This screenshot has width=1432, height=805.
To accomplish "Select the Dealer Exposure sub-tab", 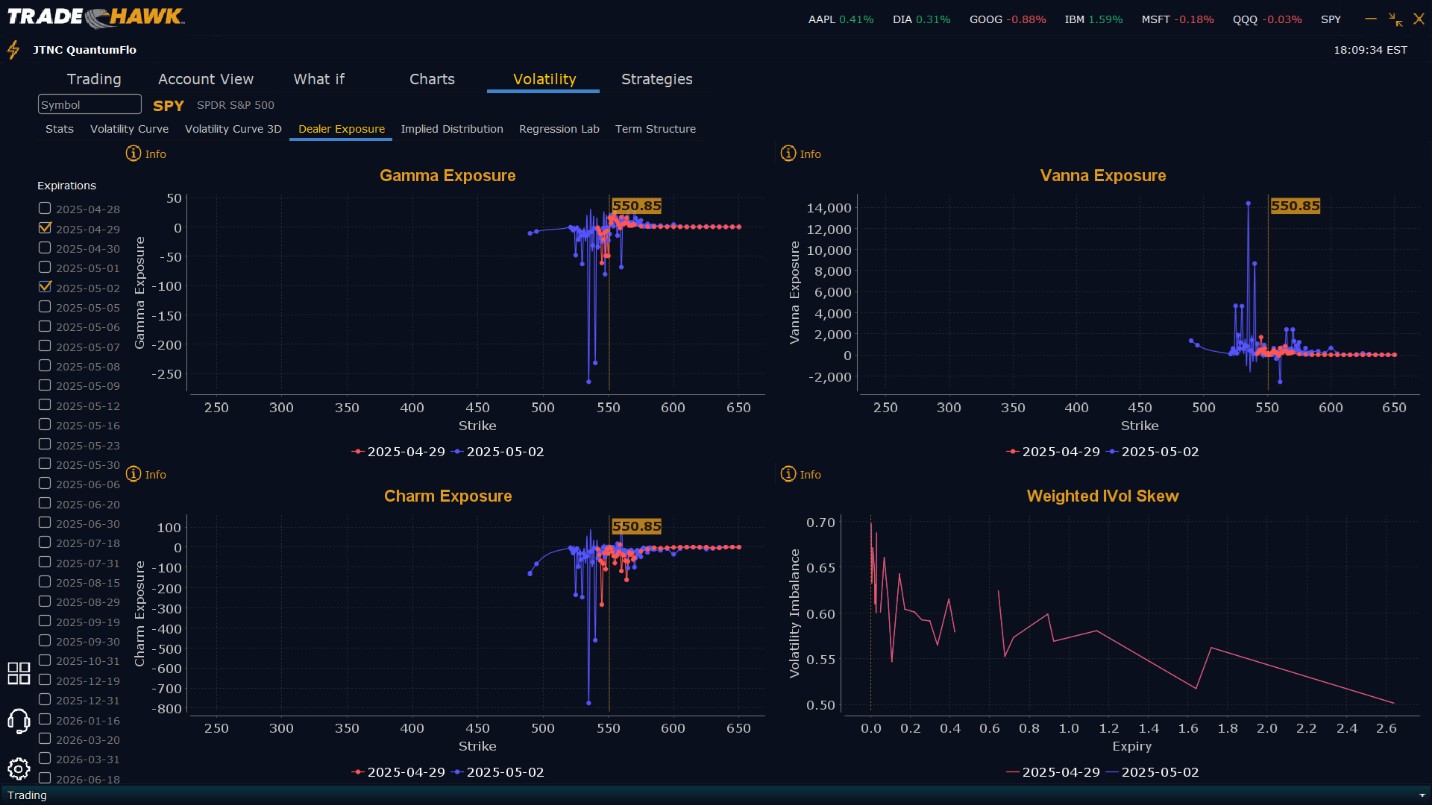I will pos(341,129).
